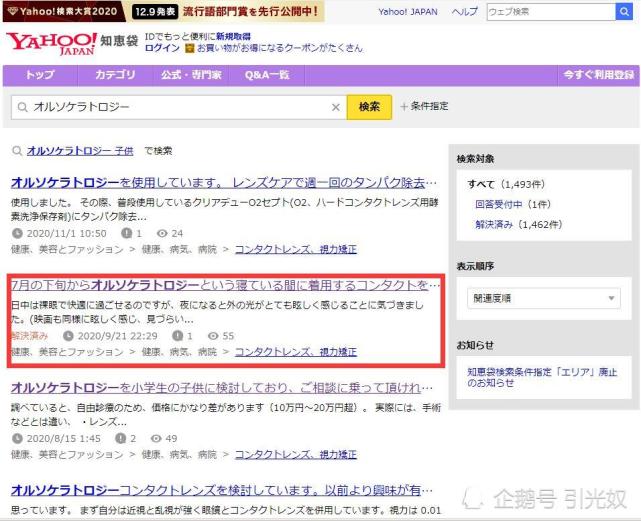This screenshot has width=641, height=521.
Task: Click the magnifier icon next to オルソケラトロジー 子供
Action: click(17, 151)
